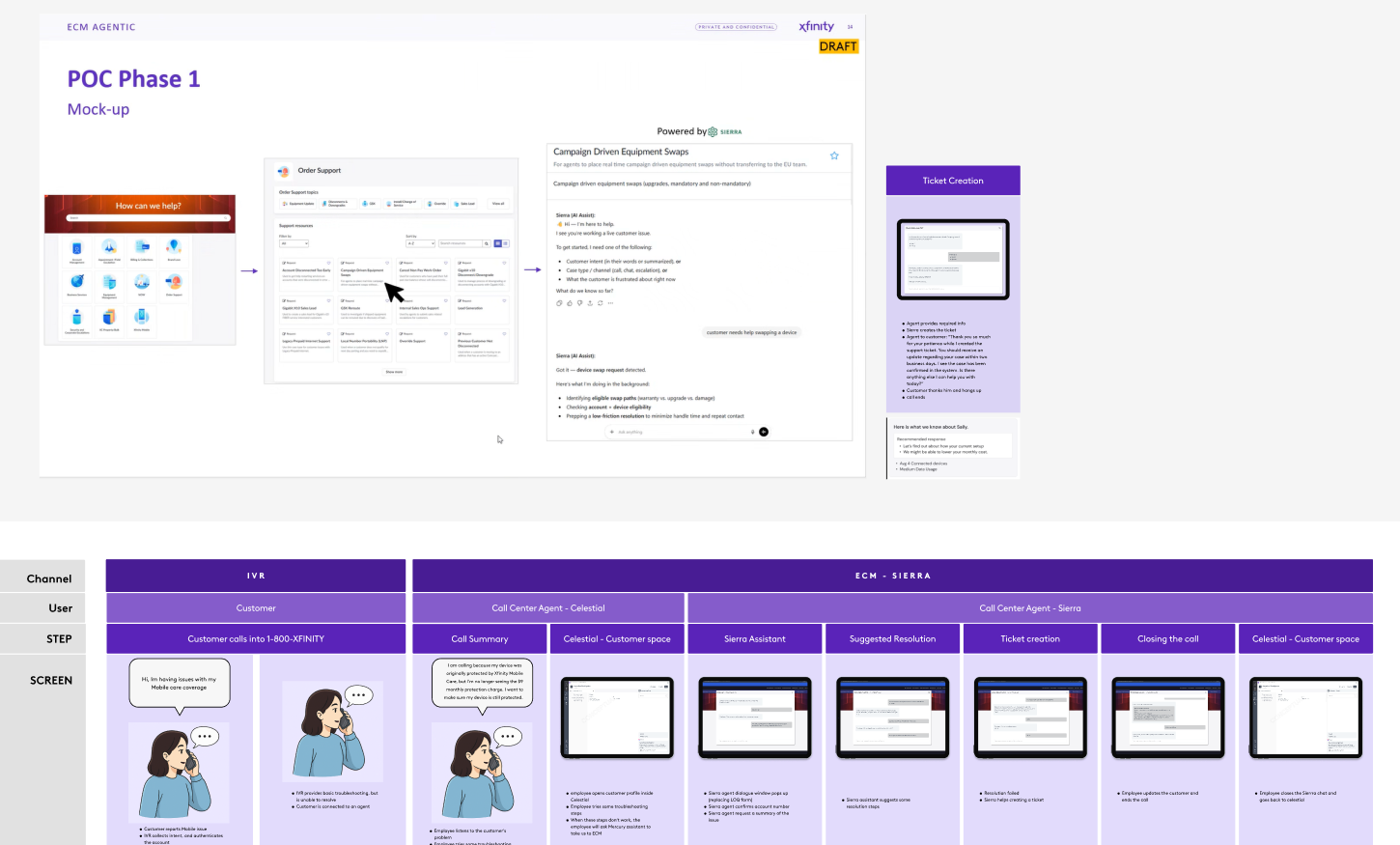The width and height of the screenshot is (1400, 845).
Task: Favorite the Cancel Non Pay Work Order card
Action: 445,263
